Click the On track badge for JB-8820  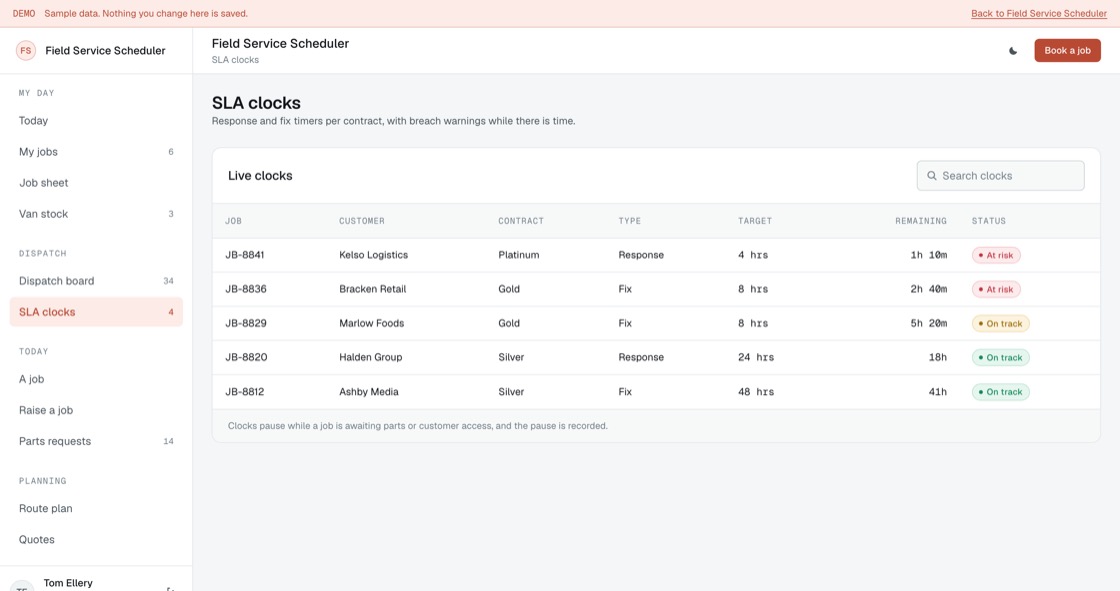coord(1000,357)
